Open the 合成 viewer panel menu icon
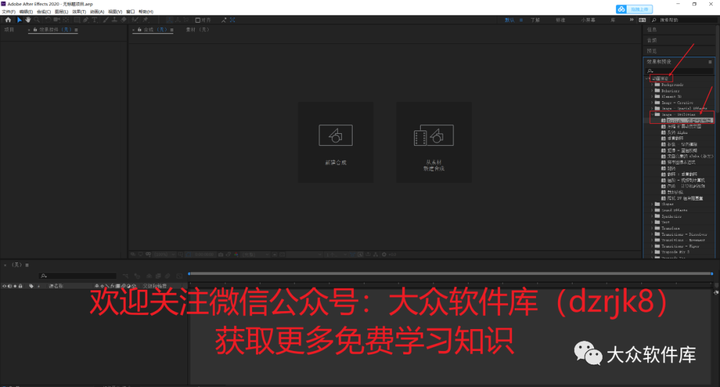Viewport: 720px width, 387px height. 172,29
